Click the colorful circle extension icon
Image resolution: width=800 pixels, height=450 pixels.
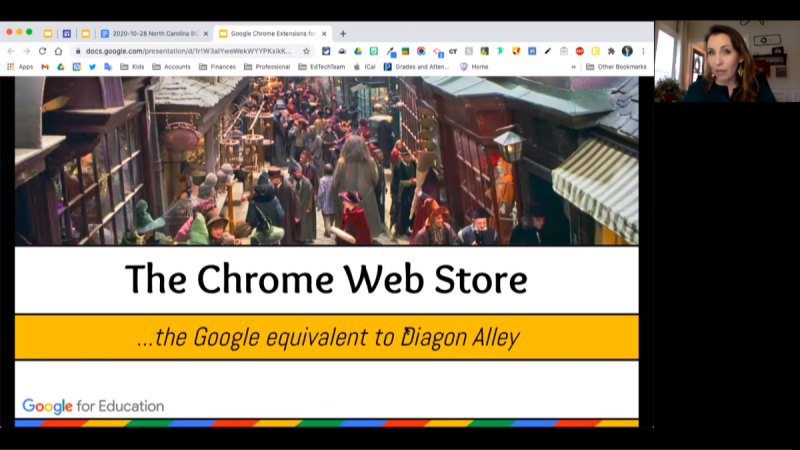(x=421, y=51)
